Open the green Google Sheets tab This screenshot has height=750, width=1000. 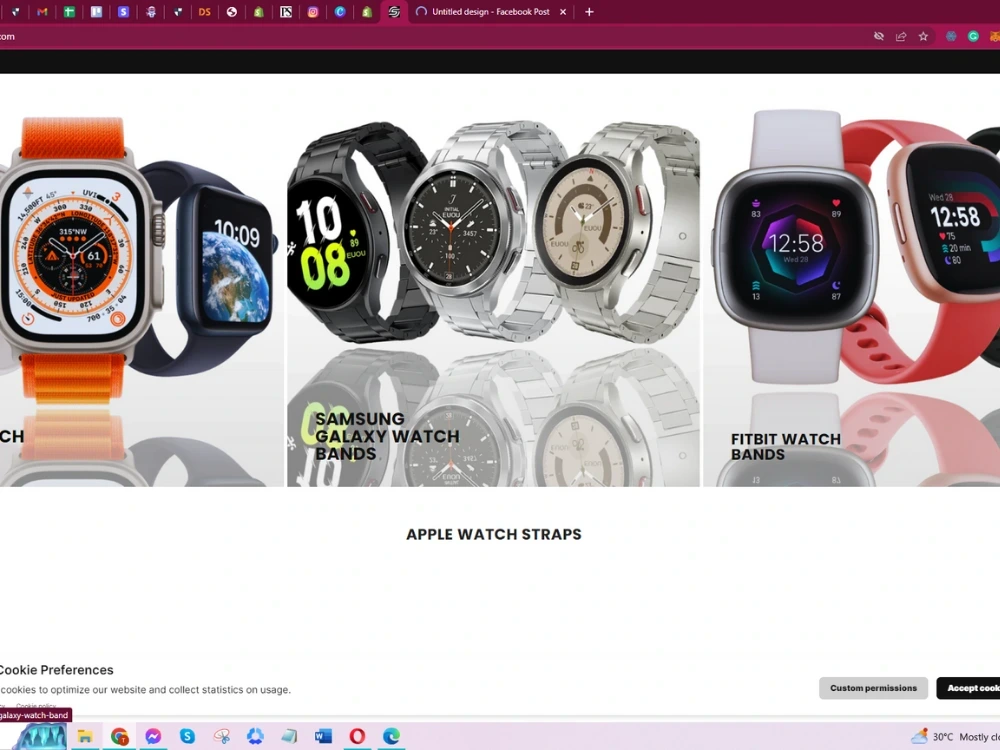[69, 11]
